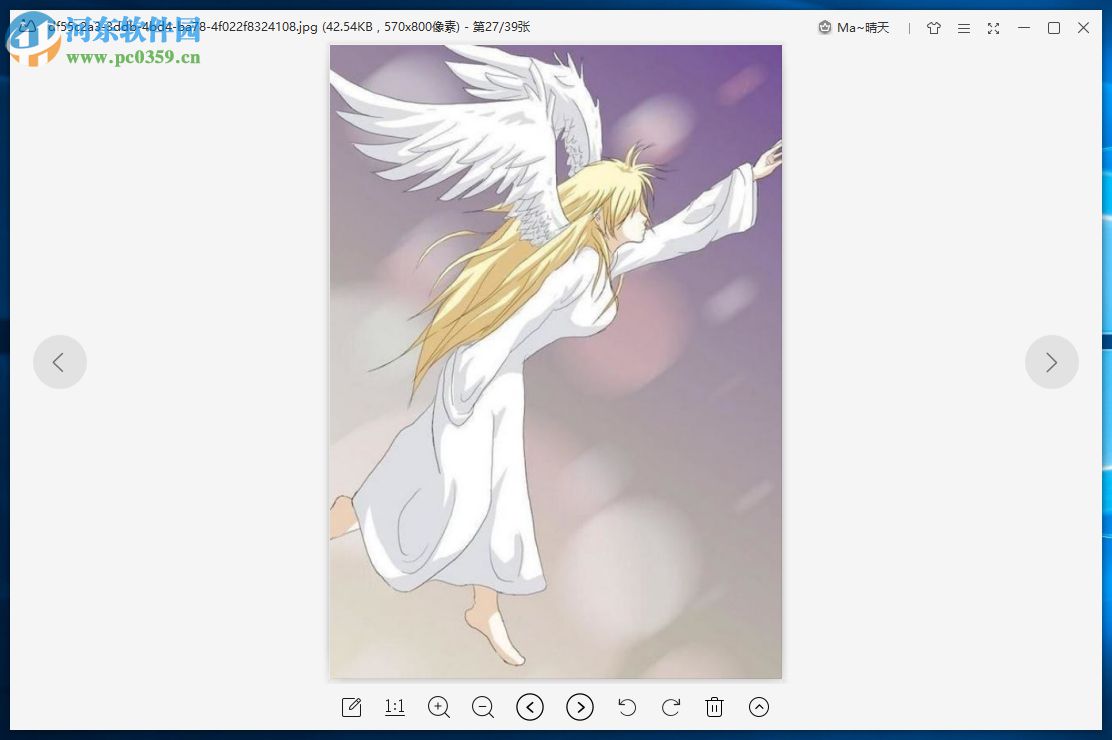Image resolution: width=1112 pixels, height=740 pixels.
Task: Open the hamburger main menu
Action: pos(963,28)
